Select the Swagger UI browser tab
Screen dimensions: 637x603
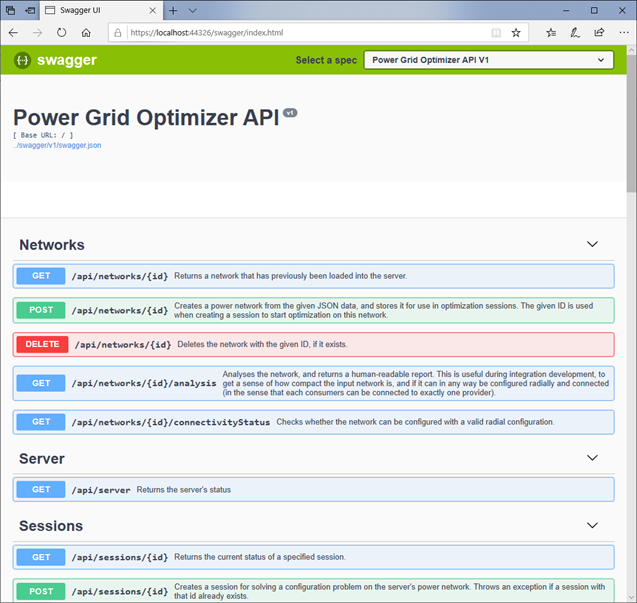[101, 10]
